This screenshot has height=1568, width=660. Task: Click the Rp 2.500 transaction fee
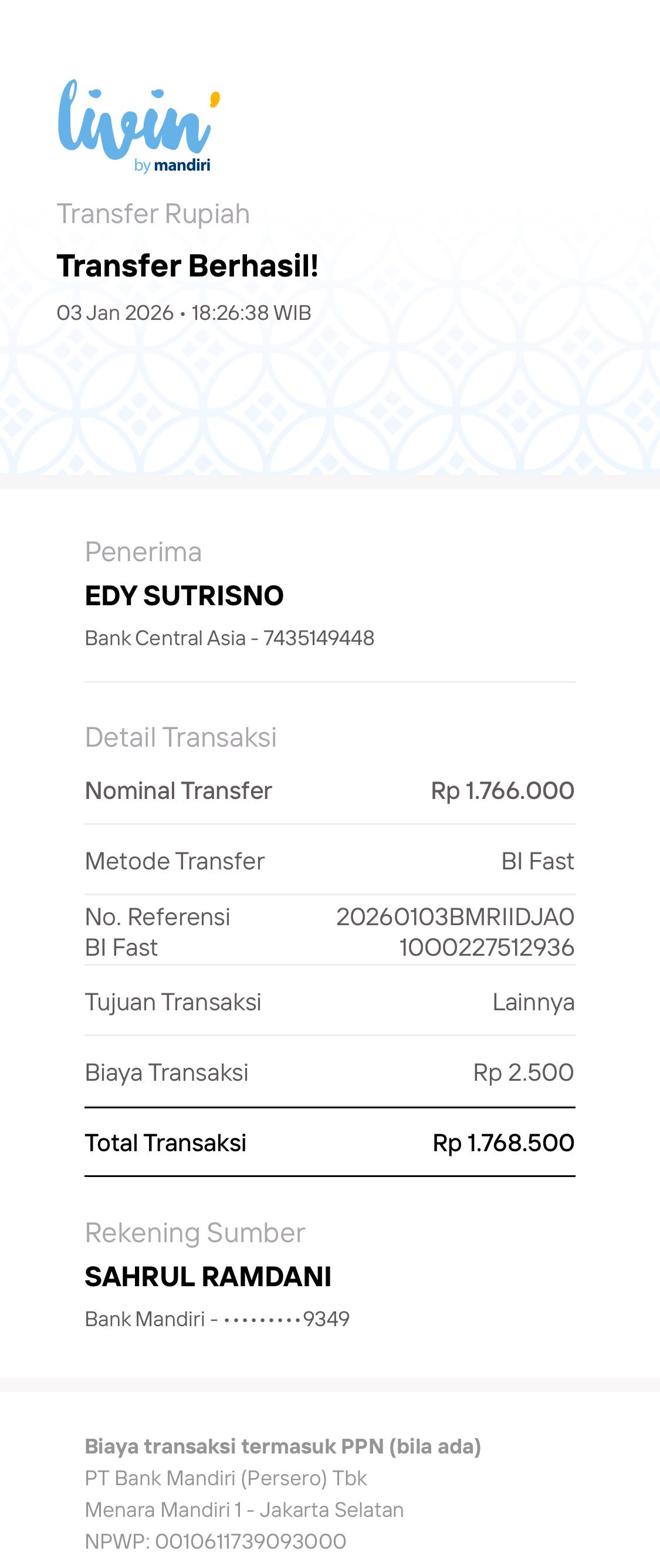pos(523,1073)
